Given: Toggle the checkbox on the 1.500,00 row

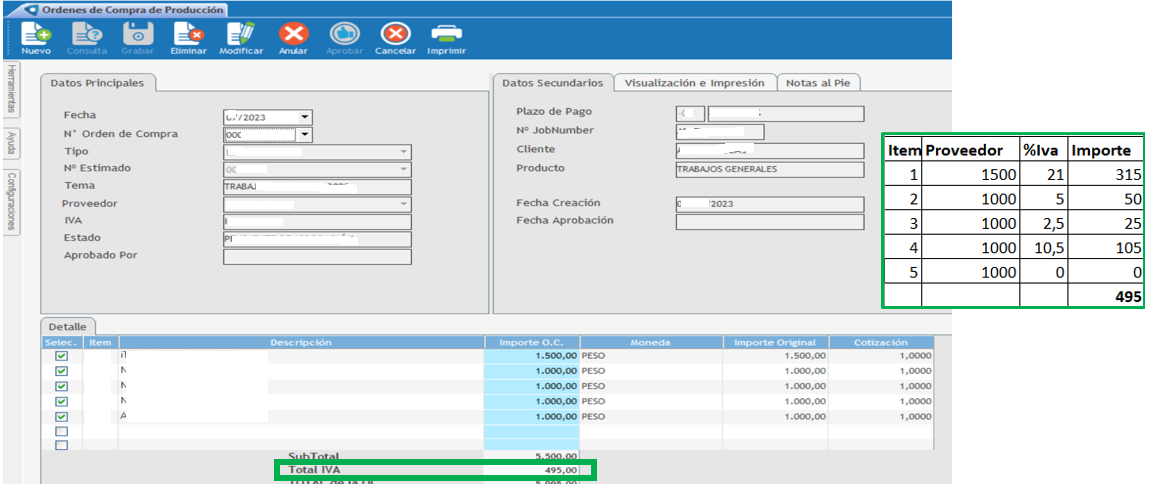Looking at the screenshot, I should [x=62, y=356].
